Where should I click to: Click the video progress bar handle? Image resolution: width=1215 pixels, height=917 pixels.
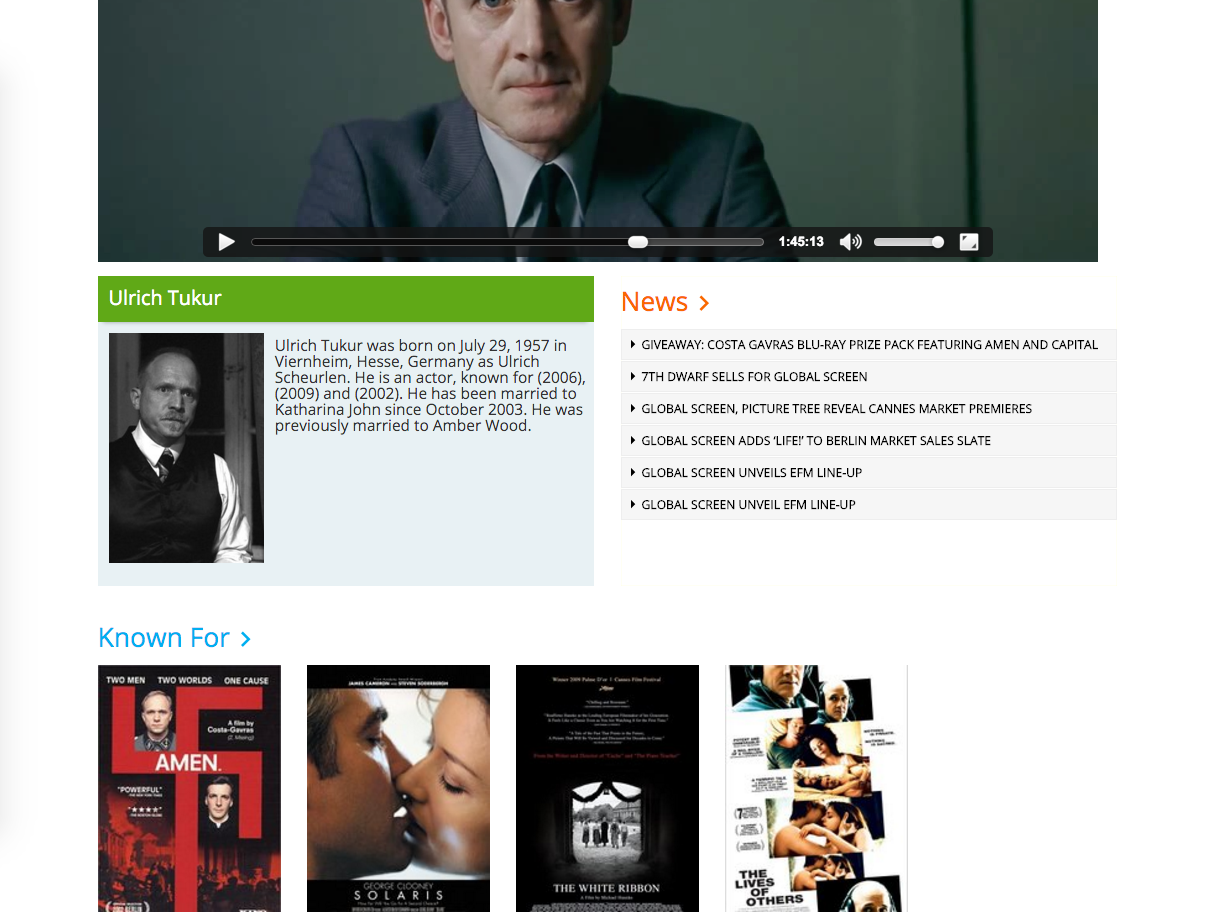[638, 242]
